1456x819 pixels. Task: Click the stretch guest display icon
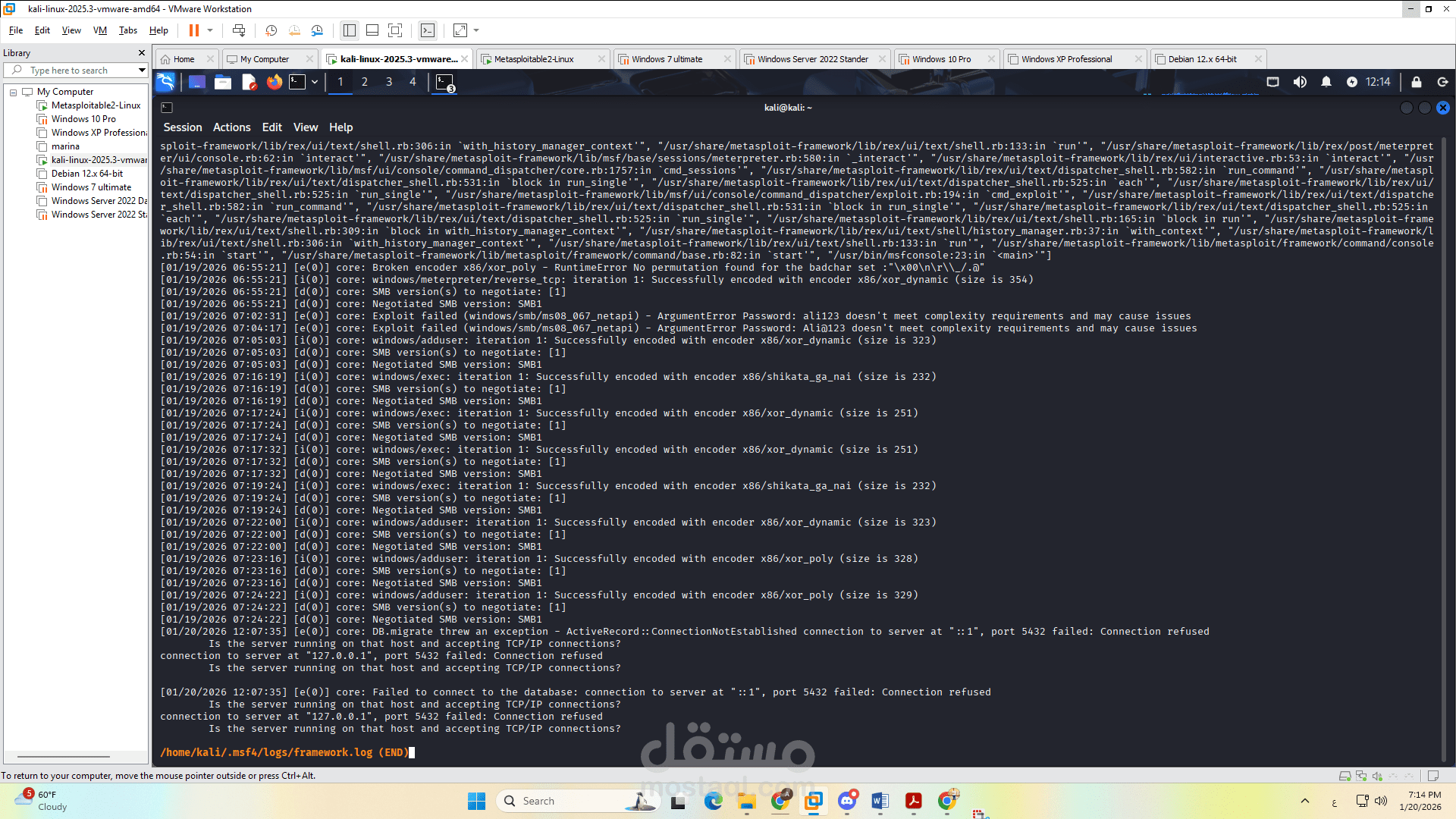pos(460,30)
